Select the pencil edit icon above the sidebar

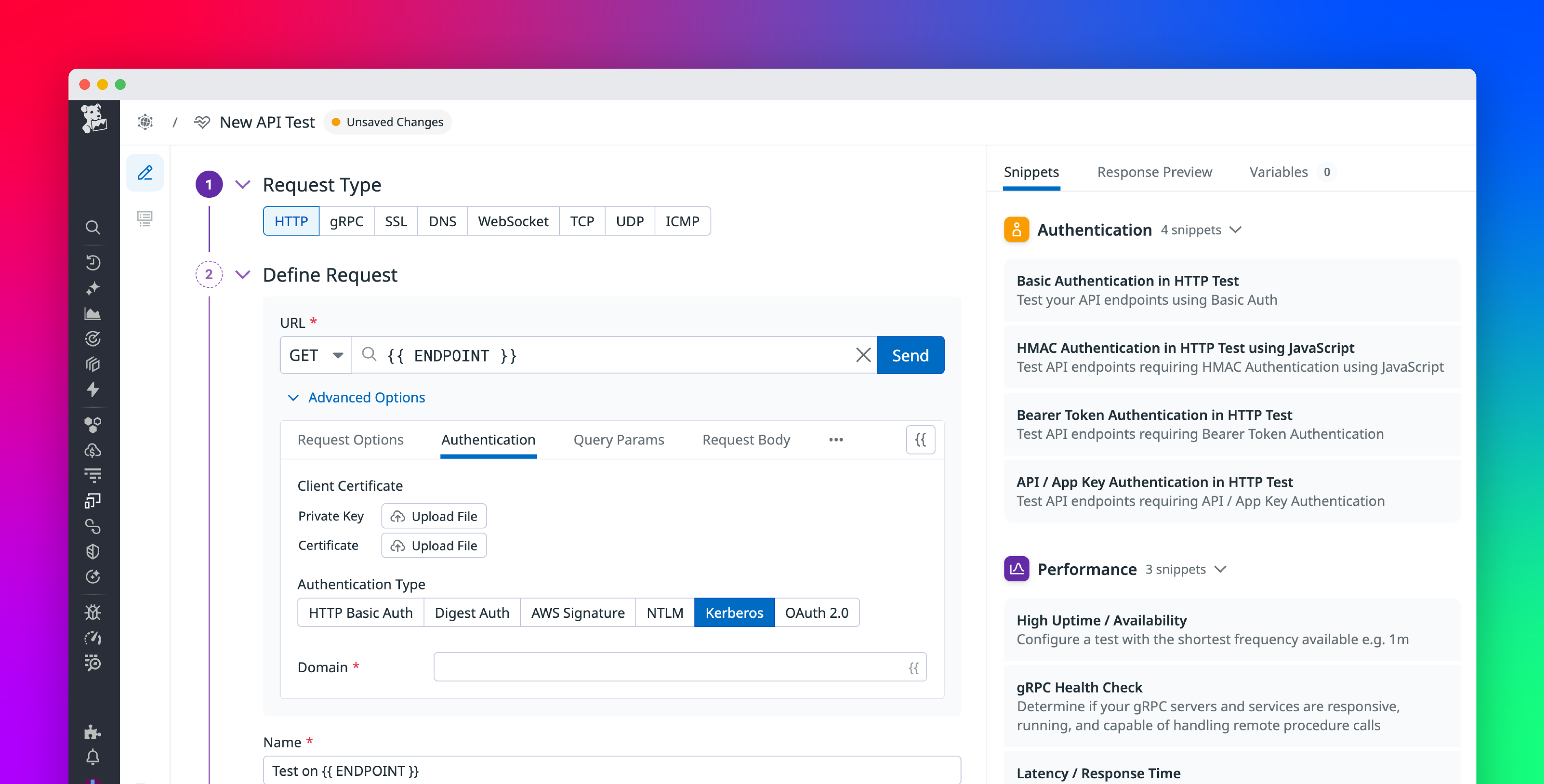pos(145,173)
